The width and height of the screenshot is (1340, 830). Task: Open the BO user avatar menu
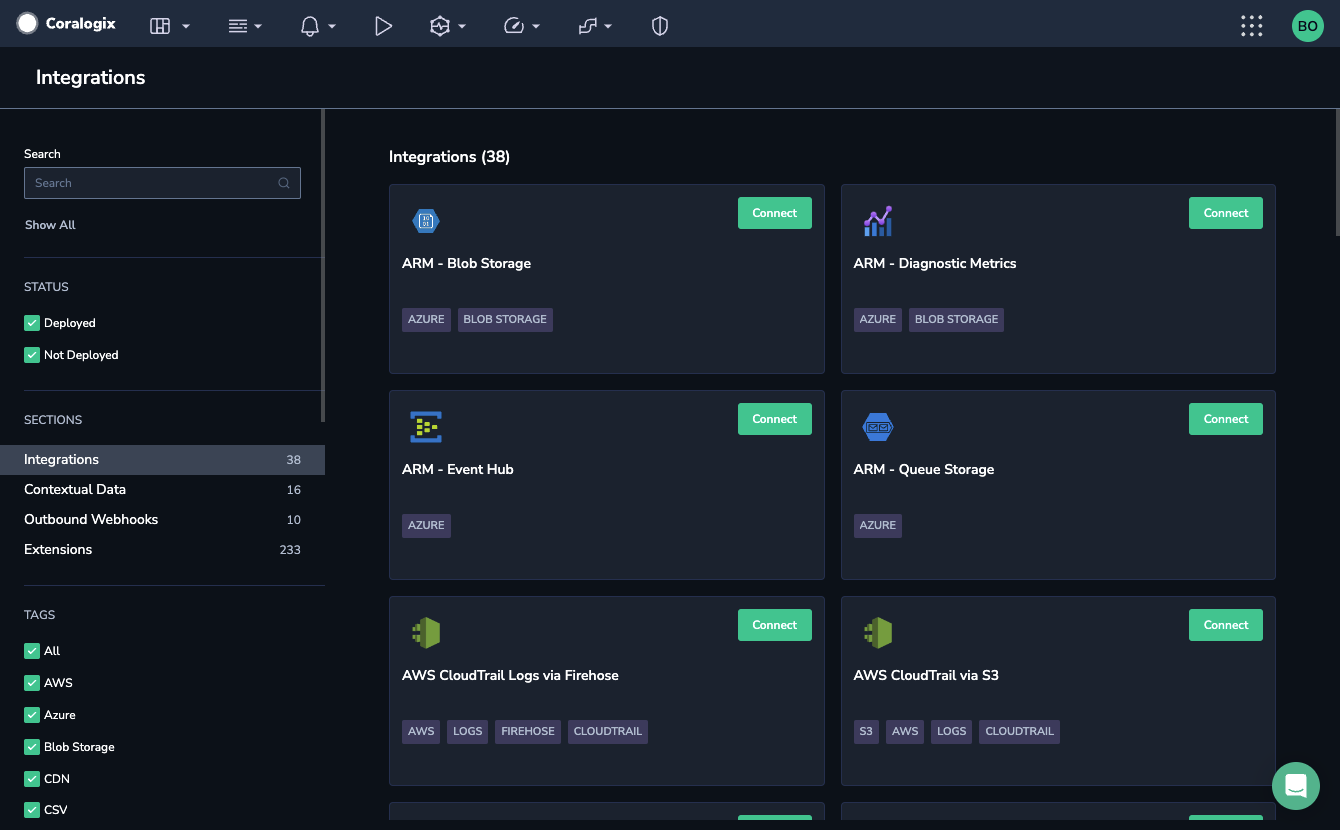pos(1307,26)
